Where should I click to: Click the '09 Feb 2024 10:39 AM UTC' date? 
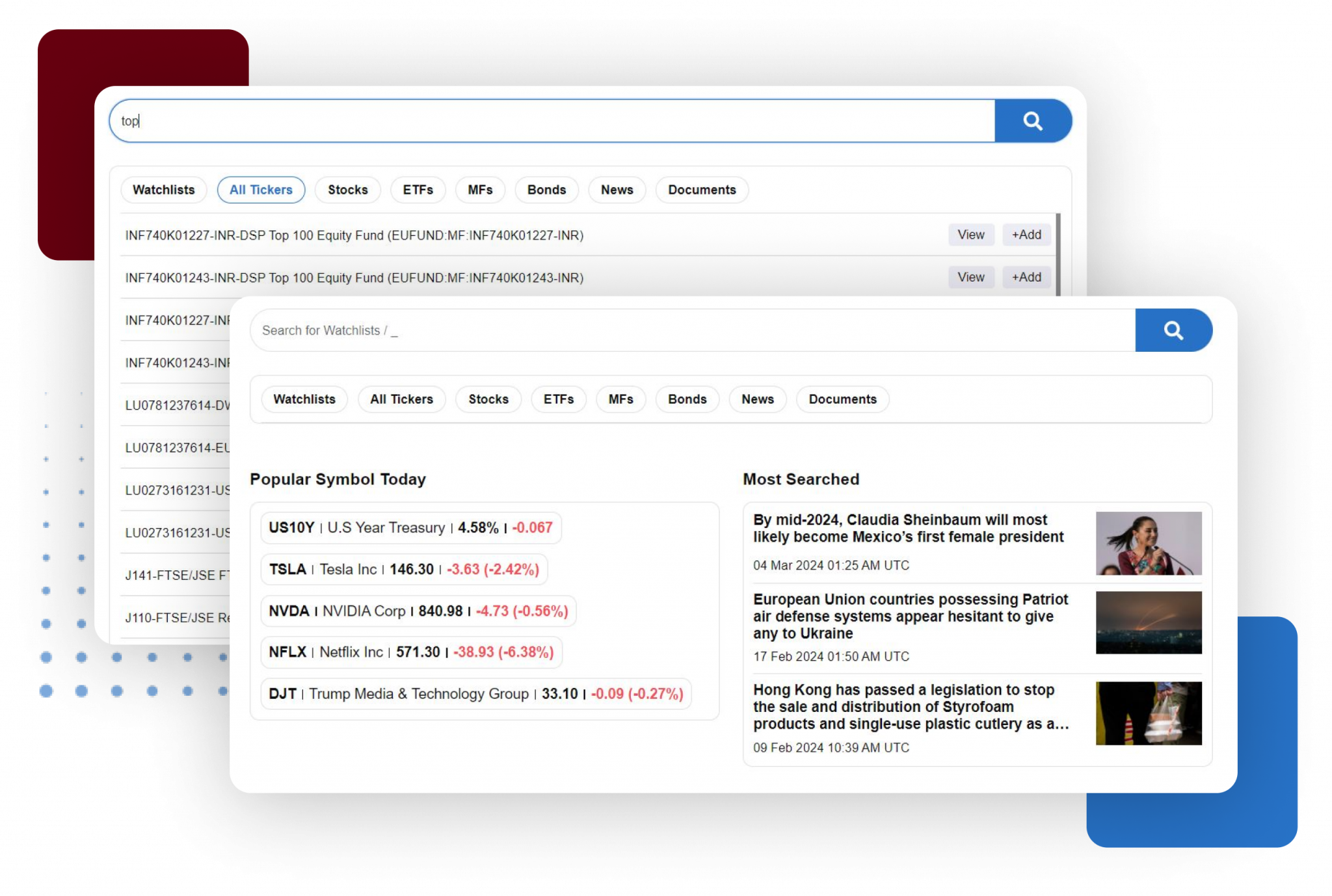[831, 748]
